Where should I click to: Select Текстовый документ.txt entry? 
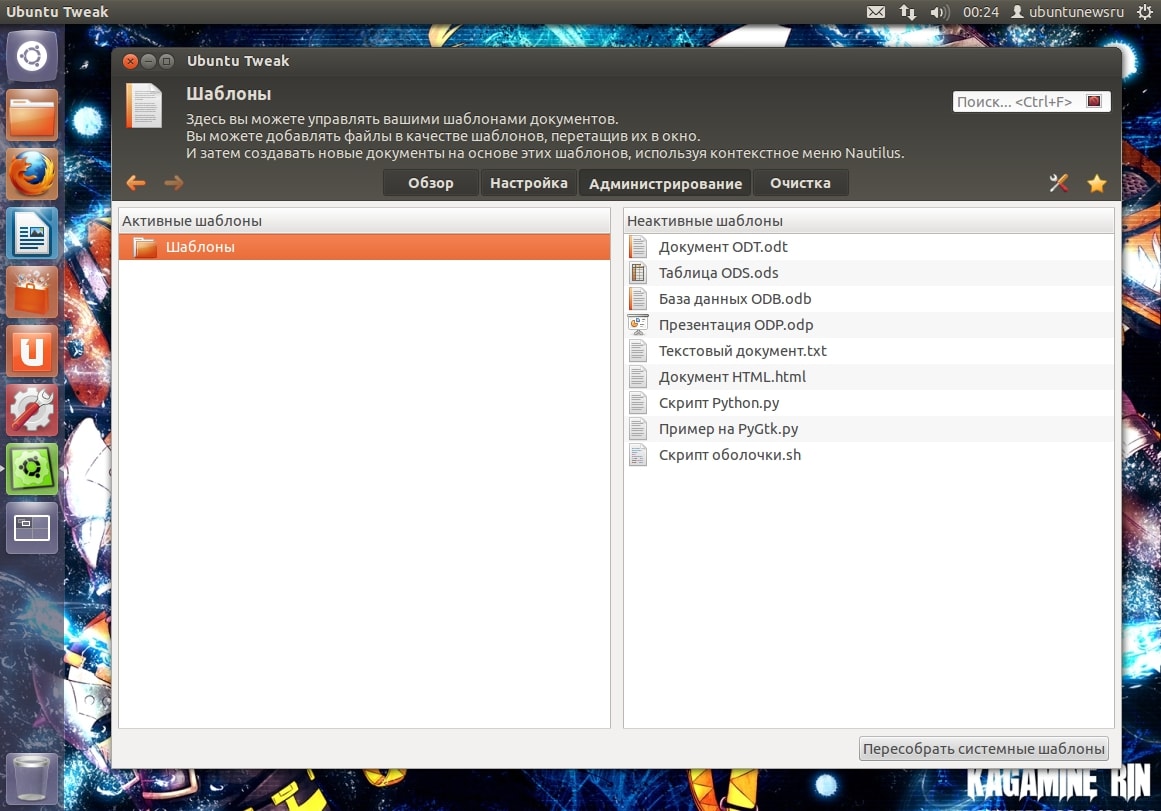869,350
